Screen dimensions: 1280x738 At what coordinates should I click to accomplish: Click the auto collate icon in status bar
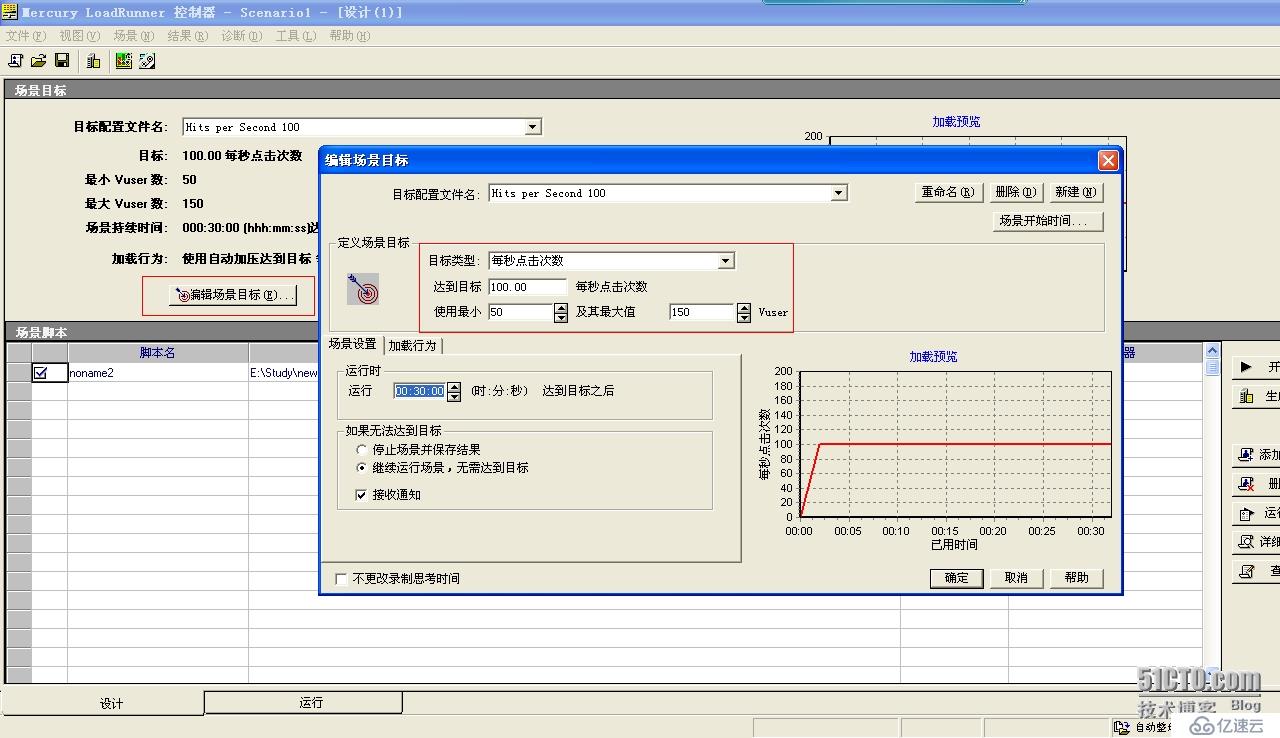[1123, 727]
